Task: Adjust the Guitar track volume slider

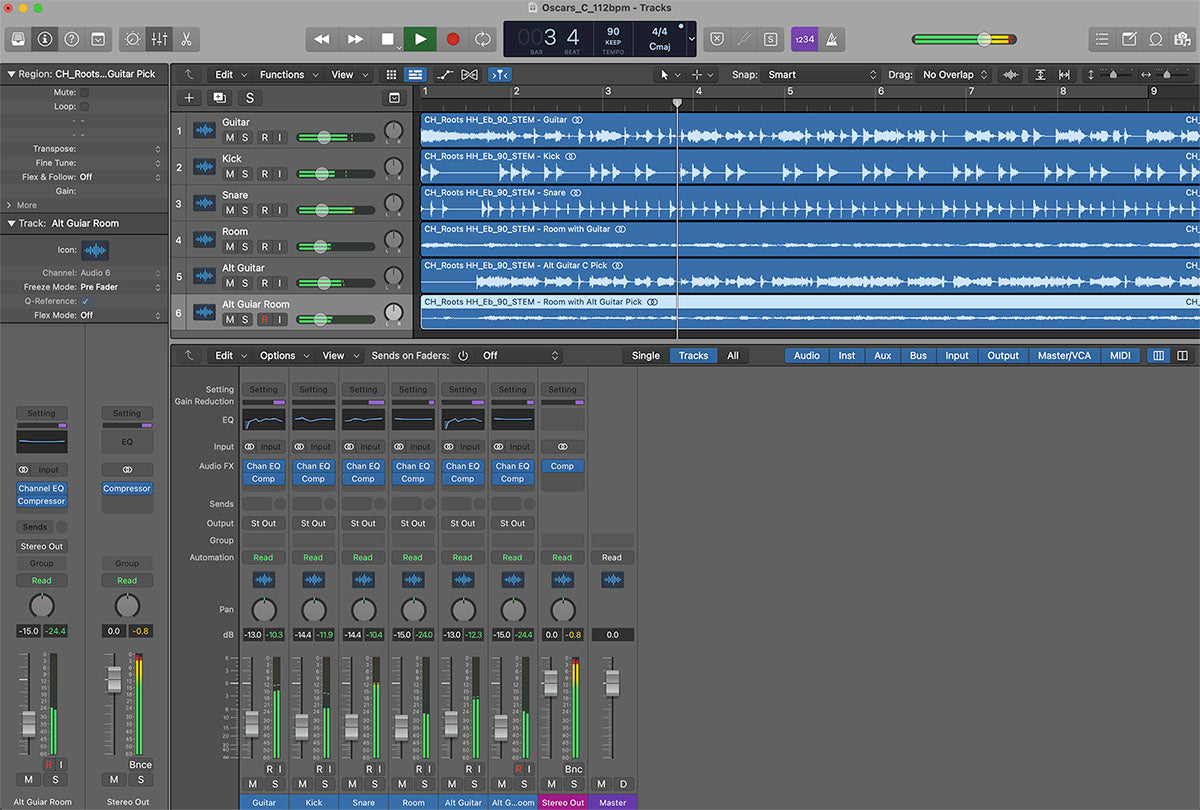Action: point(323,138)
